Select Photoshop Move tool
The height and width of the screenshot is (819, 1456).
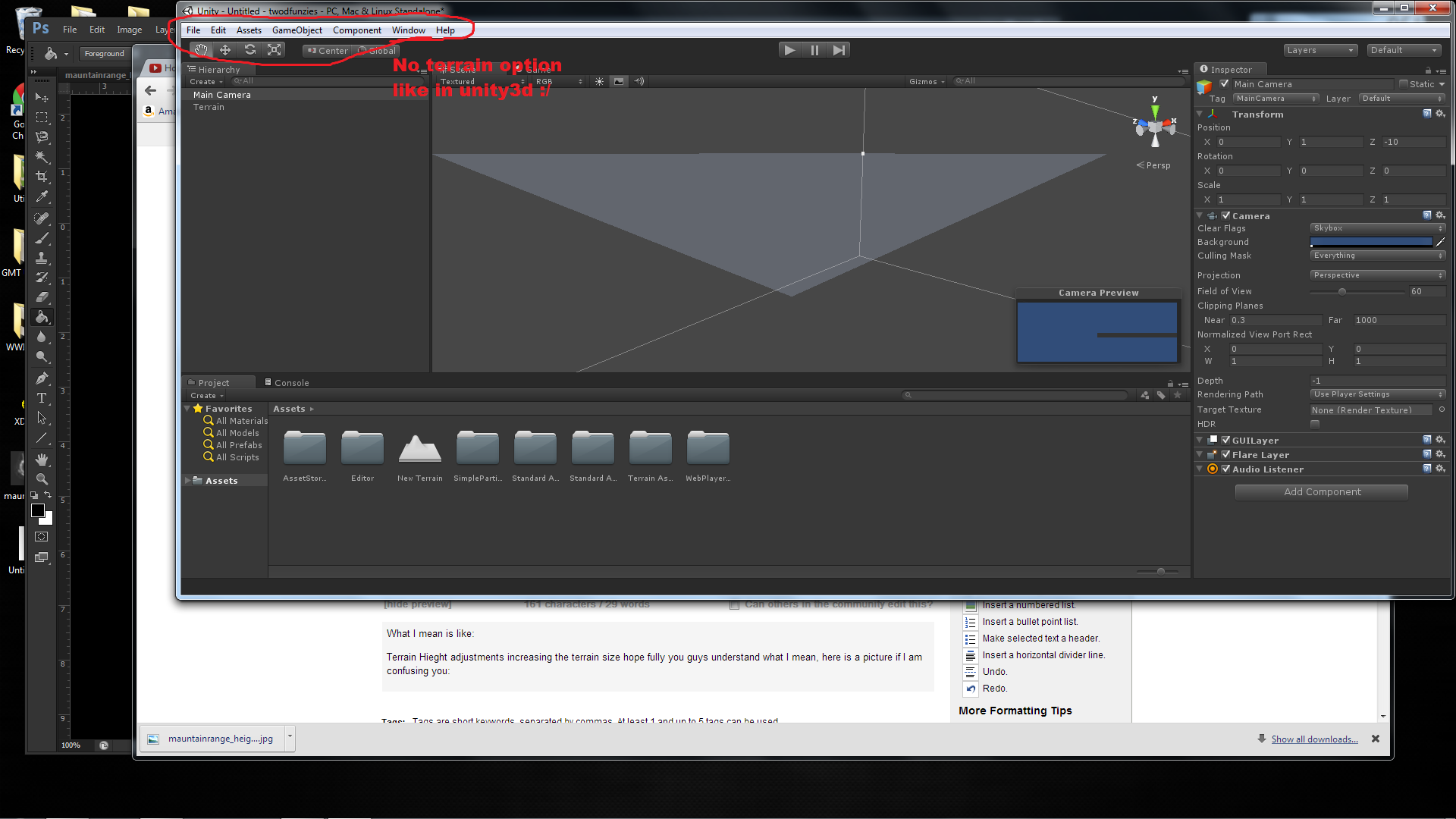click(x=42, y=98)
